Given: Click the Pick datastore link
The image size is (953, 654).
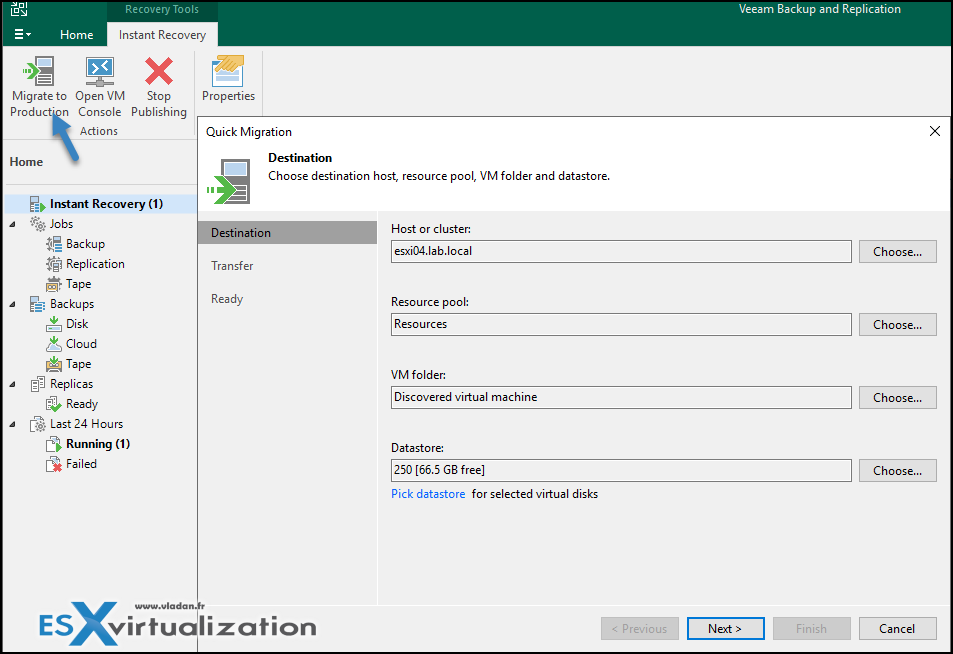Looking at the screenshot, I should click(x=428, y=494).
